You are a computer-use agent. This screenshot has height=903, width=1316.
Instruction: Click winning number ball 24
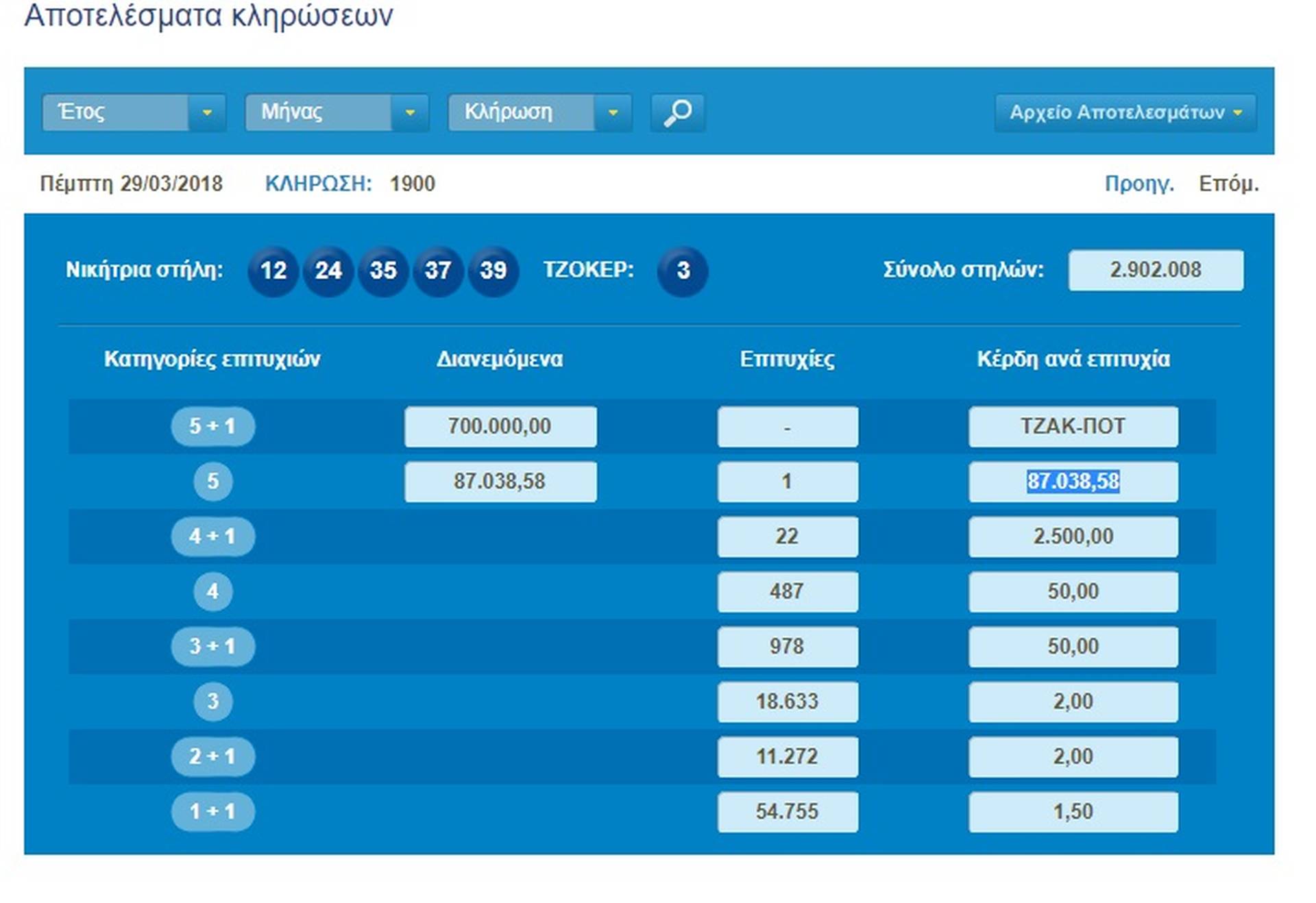(328, 271)
